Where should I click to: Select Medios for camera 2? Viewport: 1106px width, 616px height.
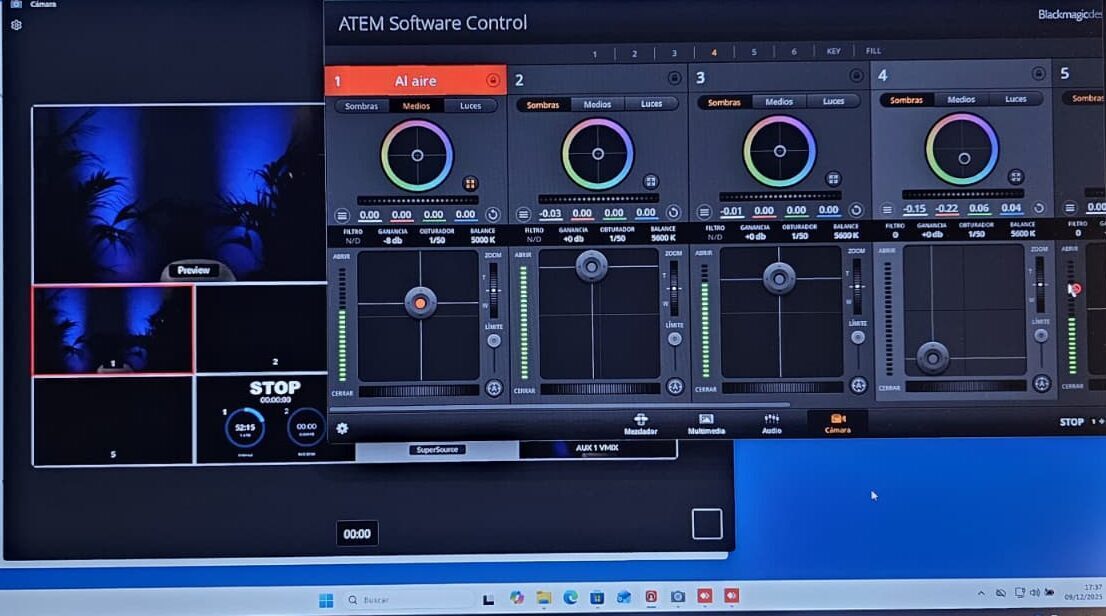point(597,104)
